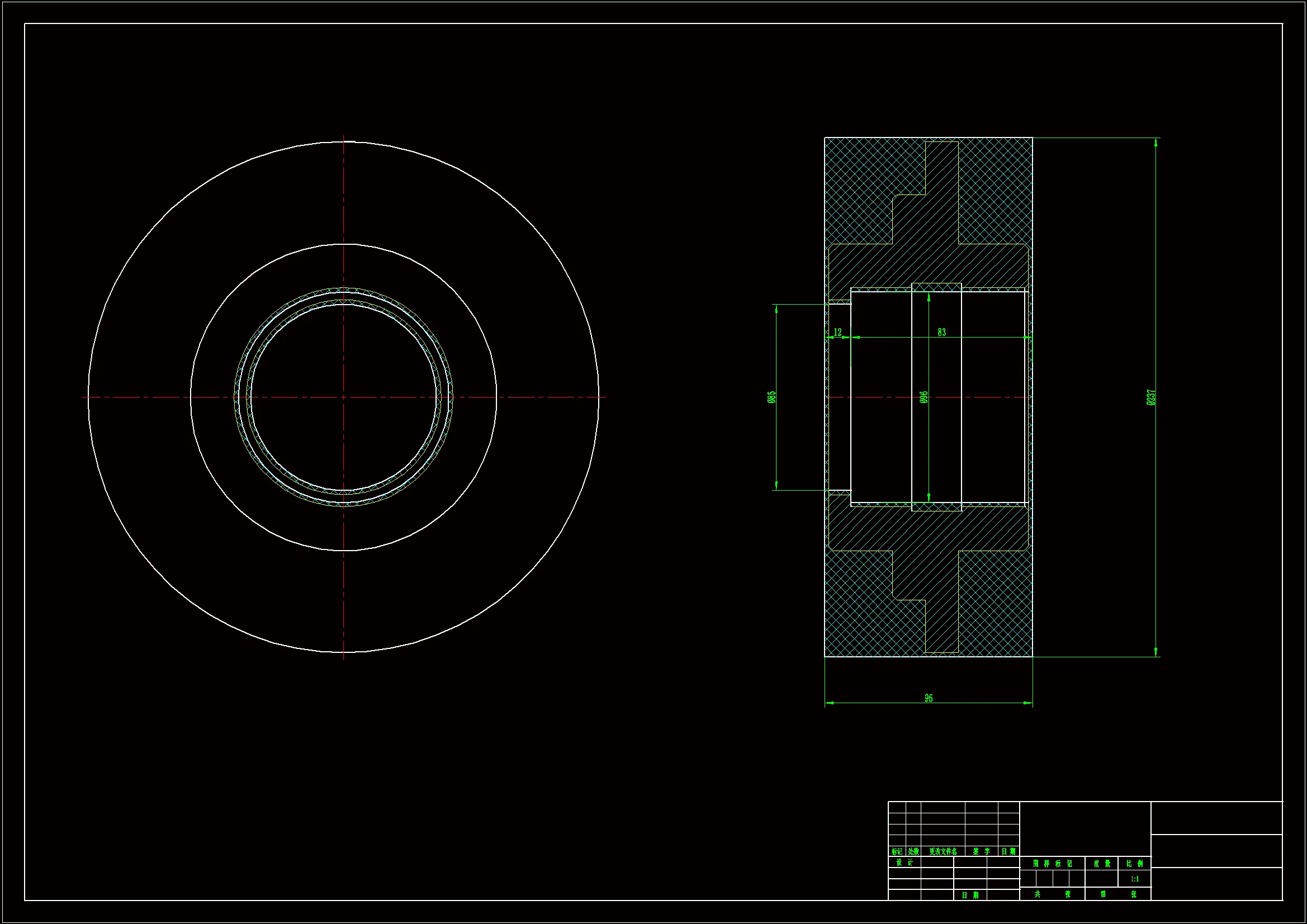The image size is (1307, 924).
Task: Click center point of the circular front view
Action: pos(343,397)
